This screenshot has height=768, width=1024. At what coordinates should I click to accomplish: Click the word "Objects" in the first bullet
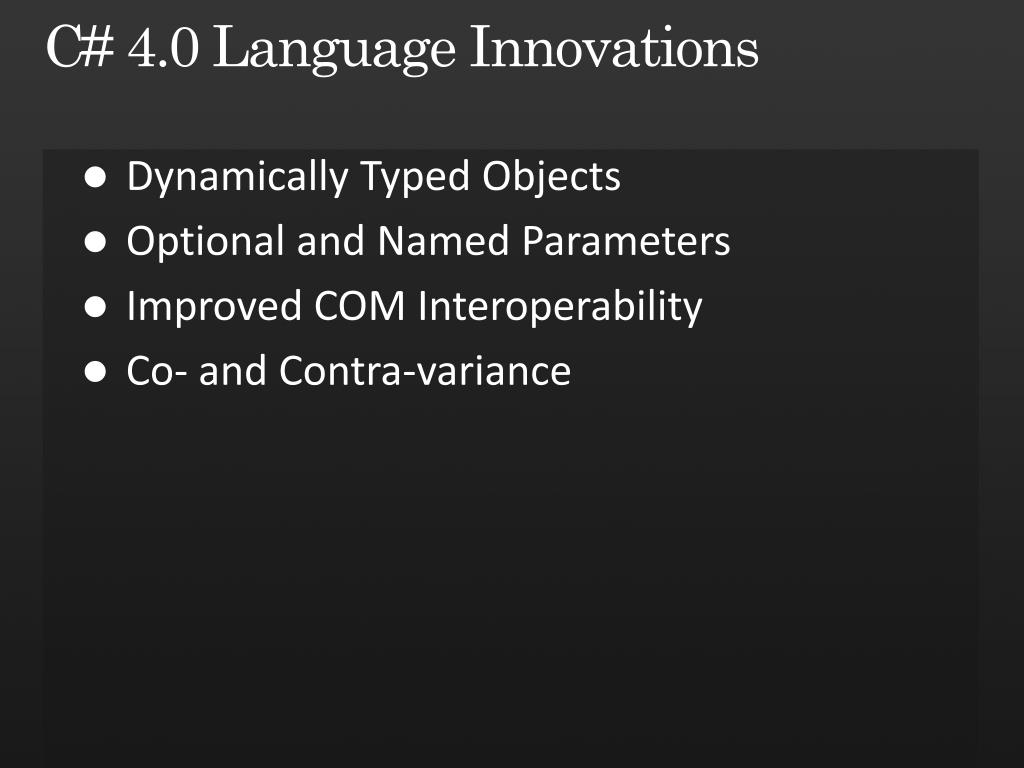[551, 178]
